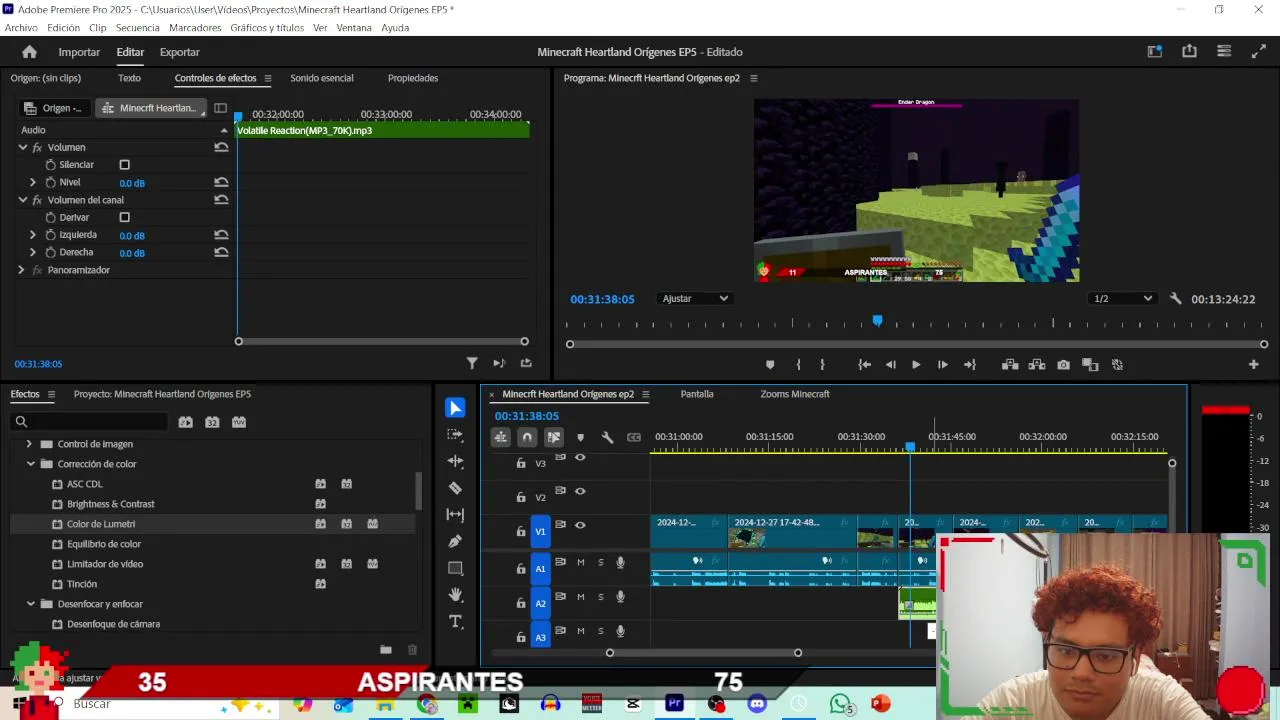Image resolution: width=1280 pixels, height=720 pixels.
Task: Expand the Control de imagen folder
Action: (29, 444)
